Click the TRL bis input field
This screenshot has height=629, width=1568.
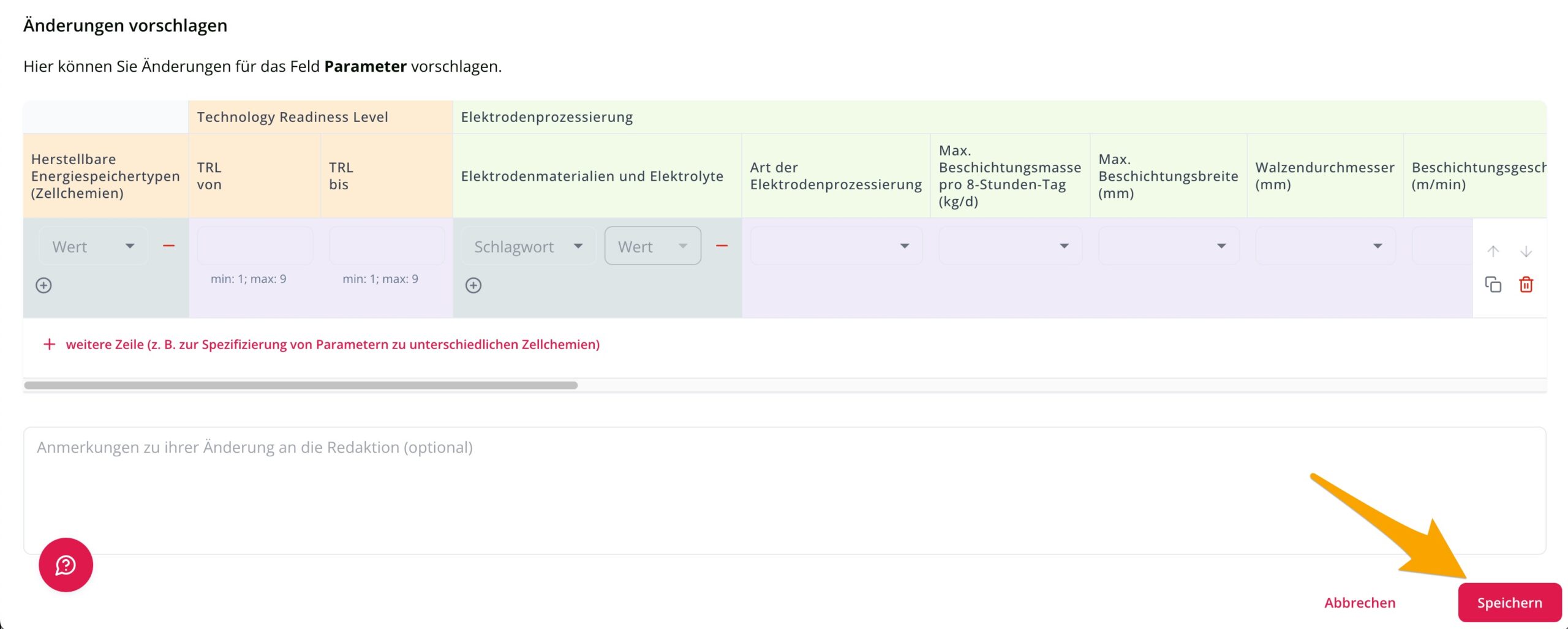point(386,246)
